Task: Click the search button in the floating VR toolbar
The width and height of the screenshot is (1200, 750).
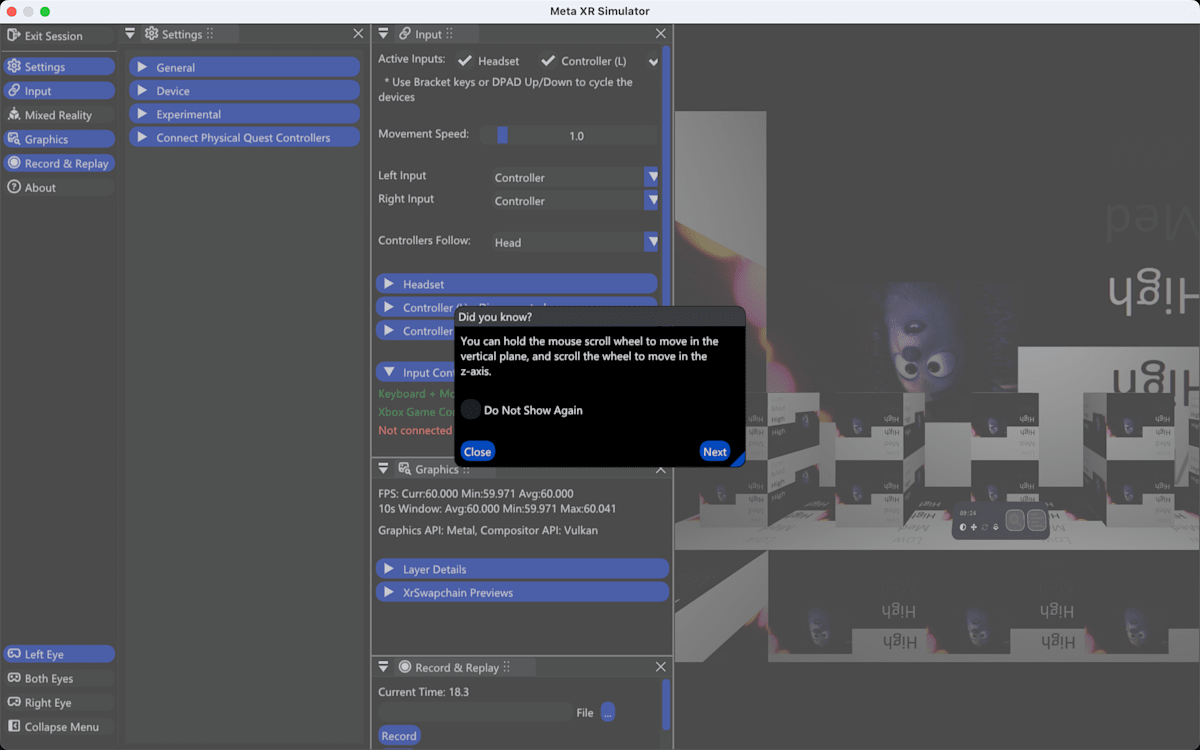Action: (x=1015, y=520)
